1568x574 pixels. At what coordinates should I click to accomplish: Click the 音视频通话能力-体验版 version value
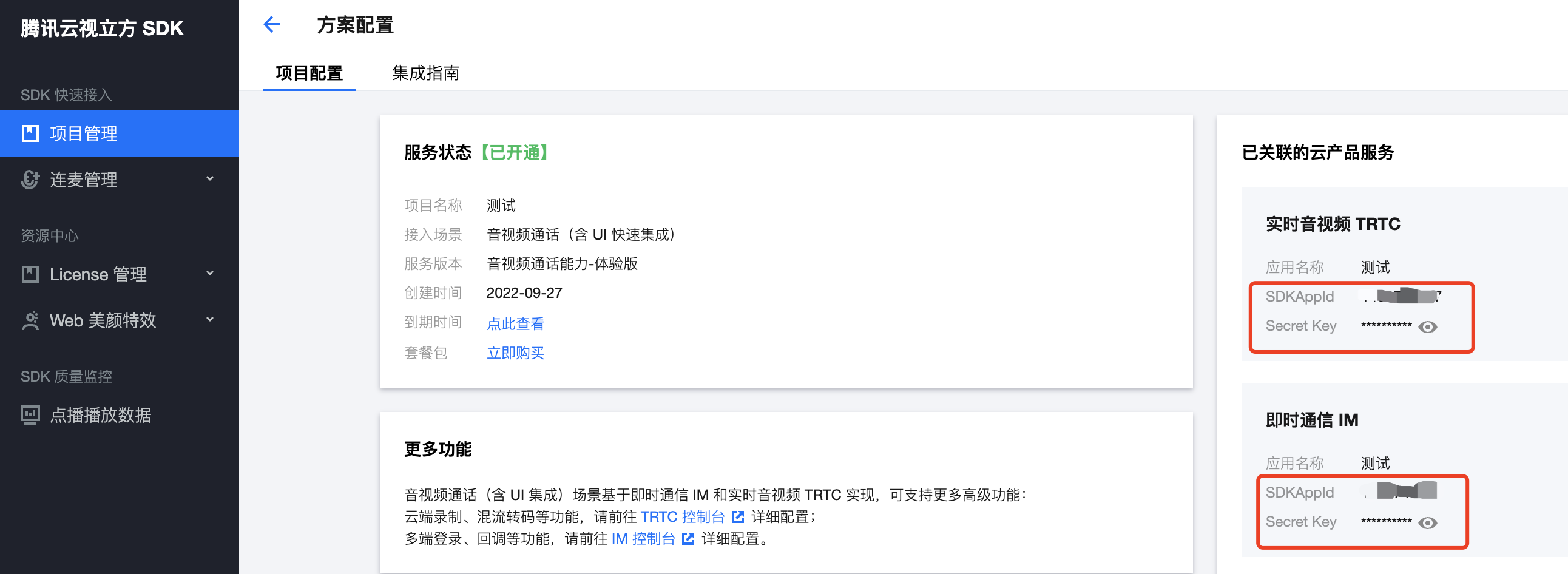click(x=562, y=263)
